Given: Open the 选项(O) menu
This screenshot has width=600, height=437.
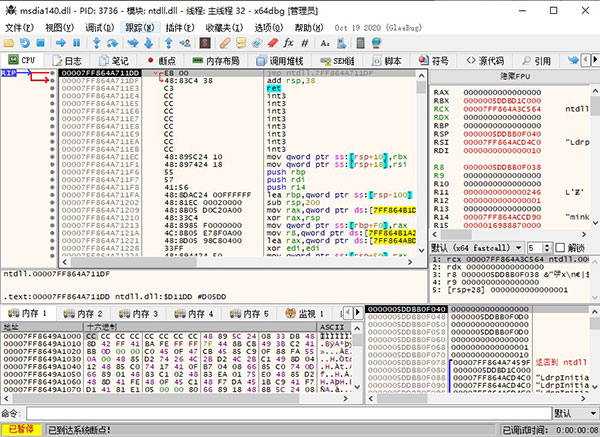Looking at the screenshot, I should pyautogui.click(x=269, y=28).
